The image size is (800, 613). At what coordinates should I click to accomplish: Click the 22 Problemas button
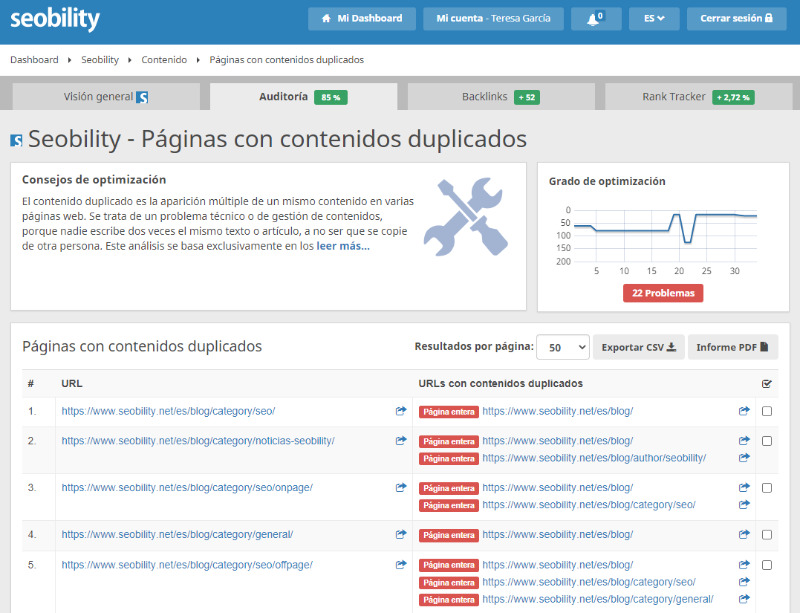[x=663, y=293]
